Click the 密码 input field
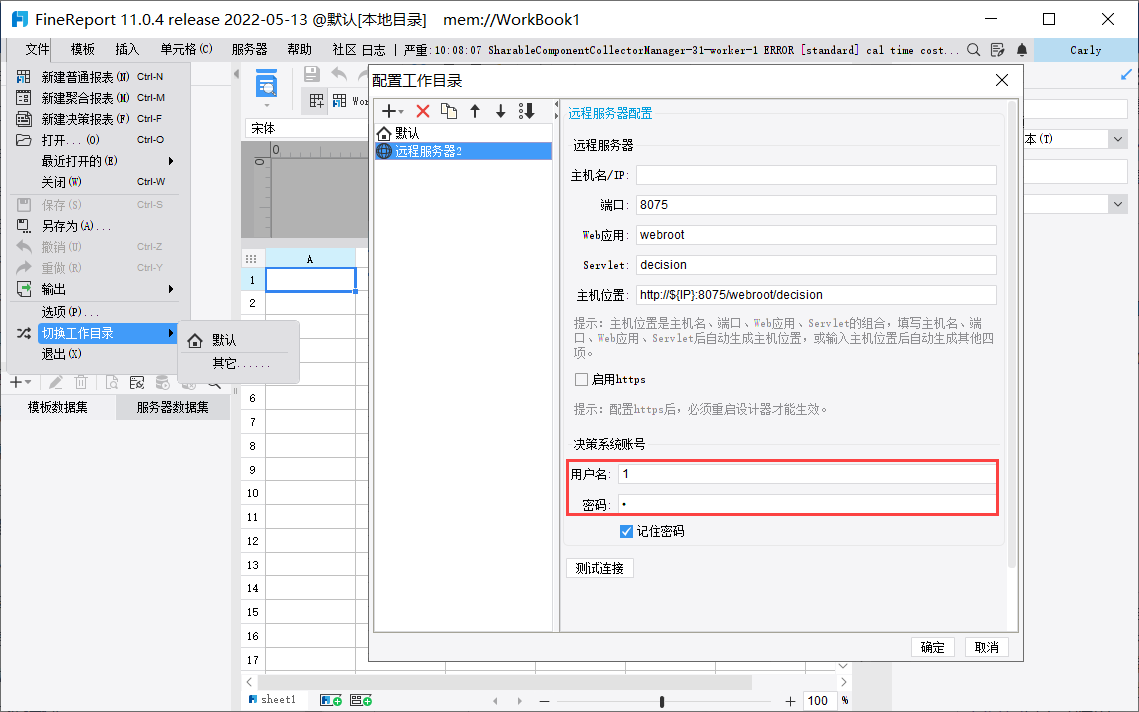 [807, 504]
